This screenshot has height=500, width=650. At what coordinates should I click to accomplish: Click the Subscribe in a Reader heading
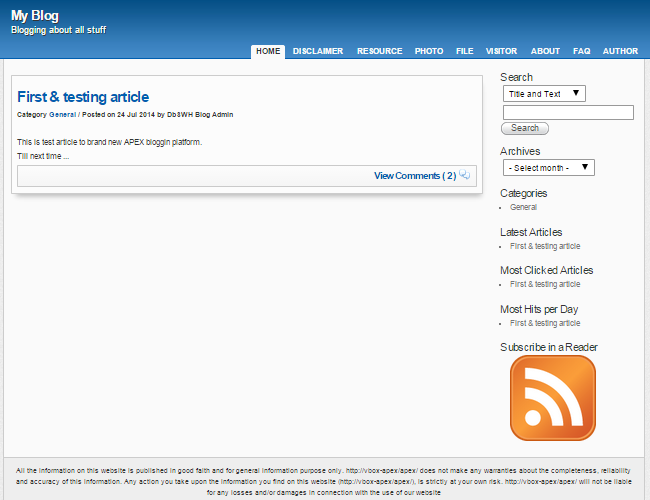549,347
